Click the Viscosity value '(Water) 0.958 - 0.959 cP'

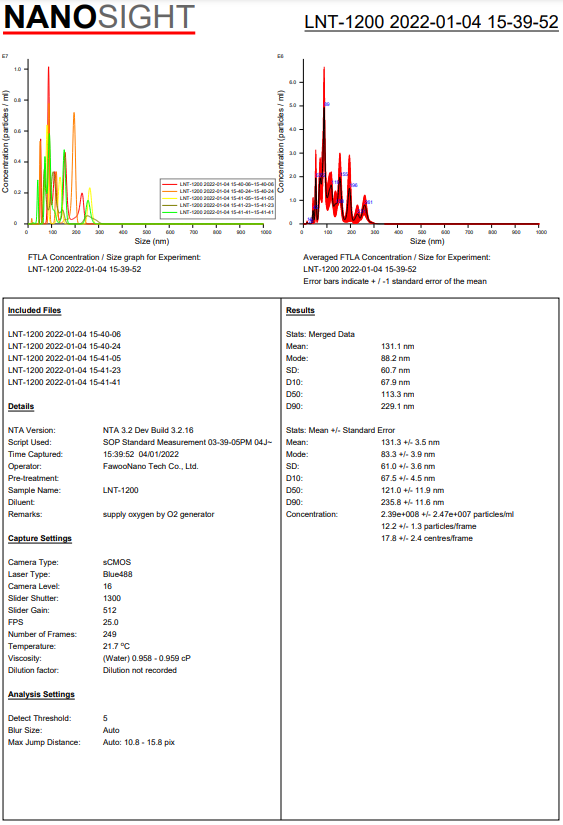147,658
